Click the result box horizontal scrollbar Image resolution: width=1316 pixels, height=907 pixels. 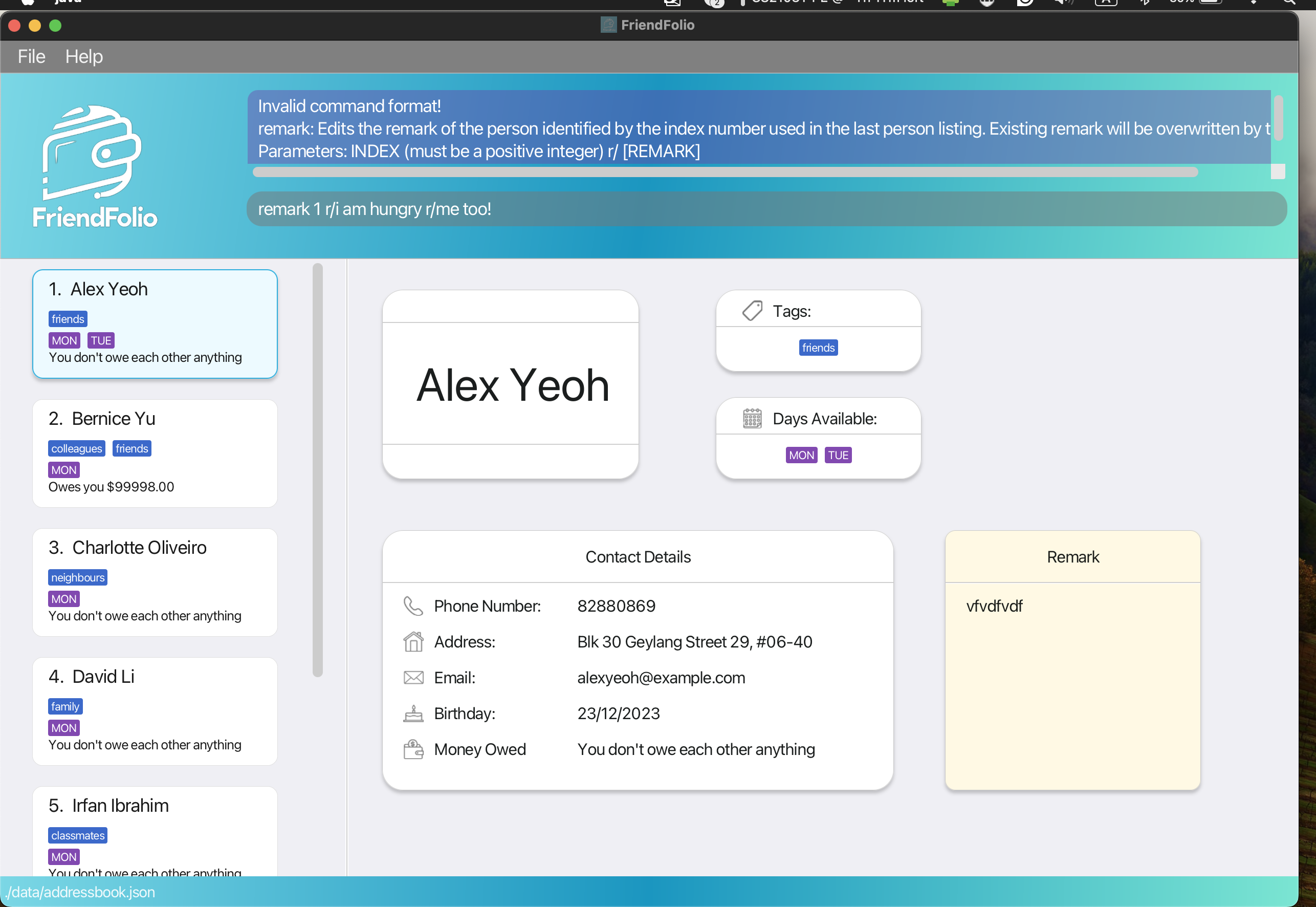pyautogui.click(x=725, y=172)
